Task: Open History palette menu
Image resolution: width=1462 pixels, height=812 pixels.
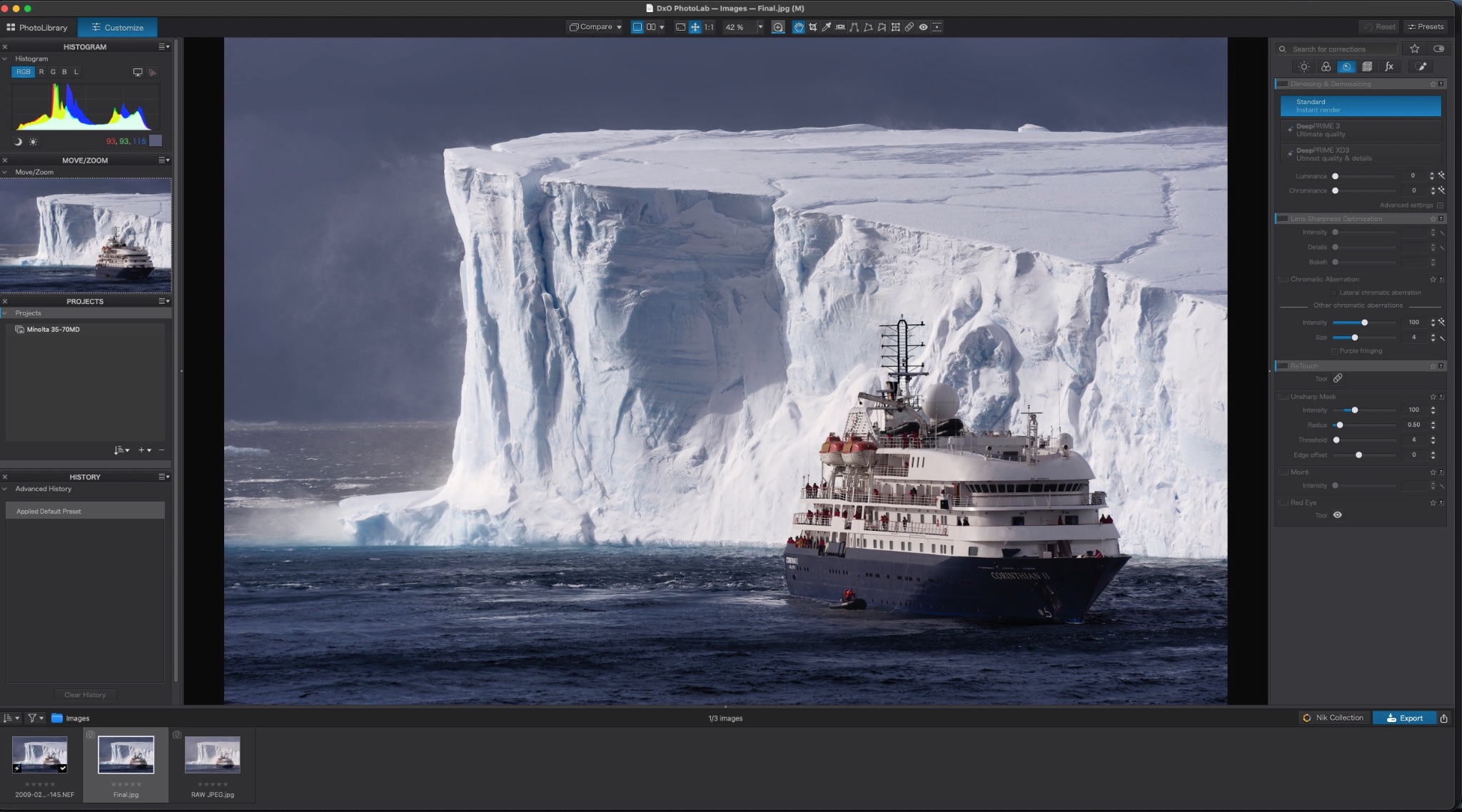Action: (x=164, y=477)
